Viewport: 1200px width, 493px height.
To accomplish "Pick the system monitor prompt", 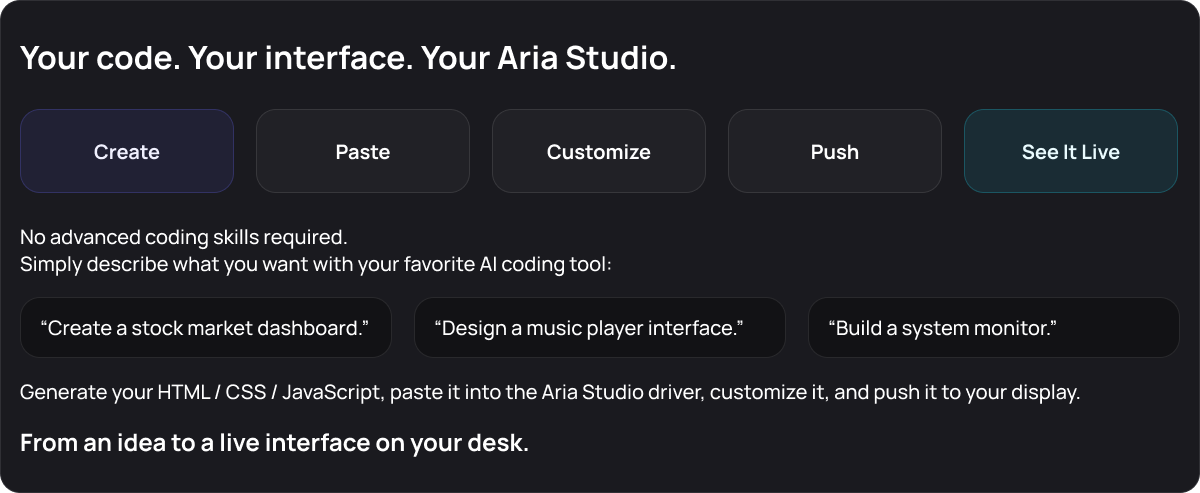I will [x=994, y=327].
